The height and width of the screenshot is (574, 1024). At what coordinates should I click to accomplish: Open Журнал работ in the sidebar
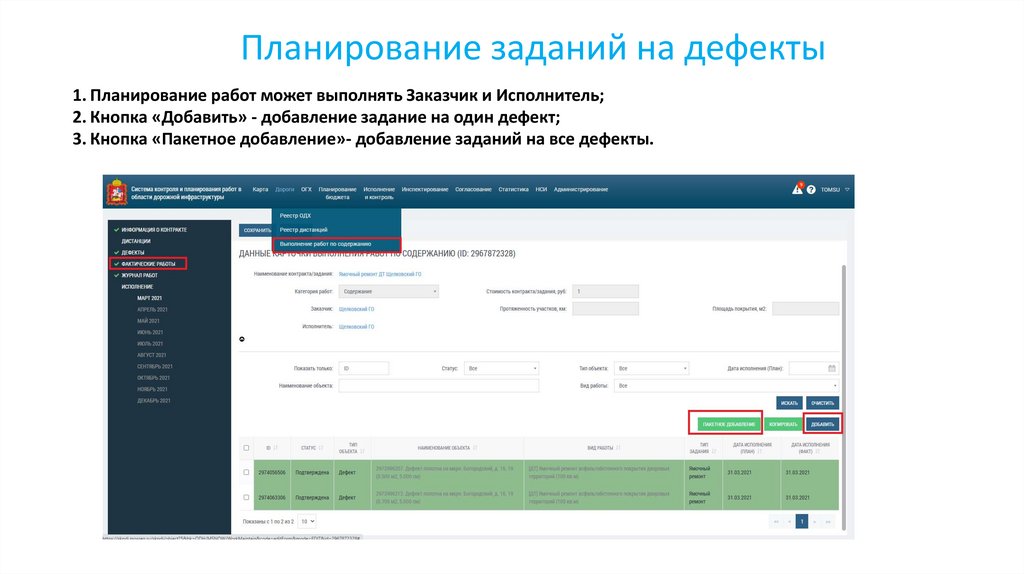point(139,276)
